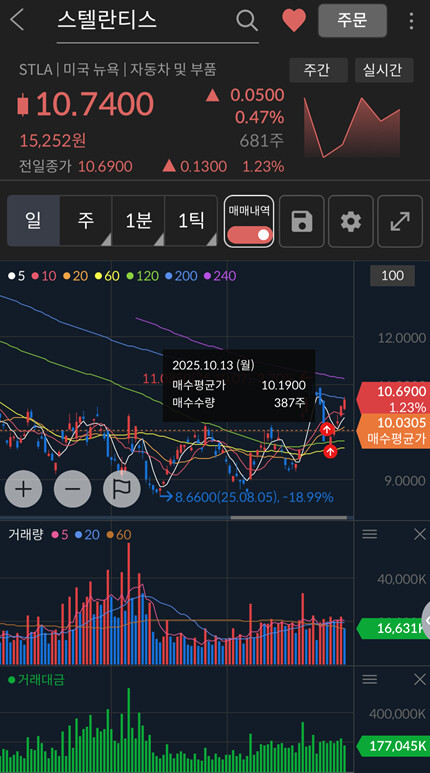Toggle the 매매내역 switch
This screenshot has width=430, height=773.
pyautogui.click(x=250, y=235)
